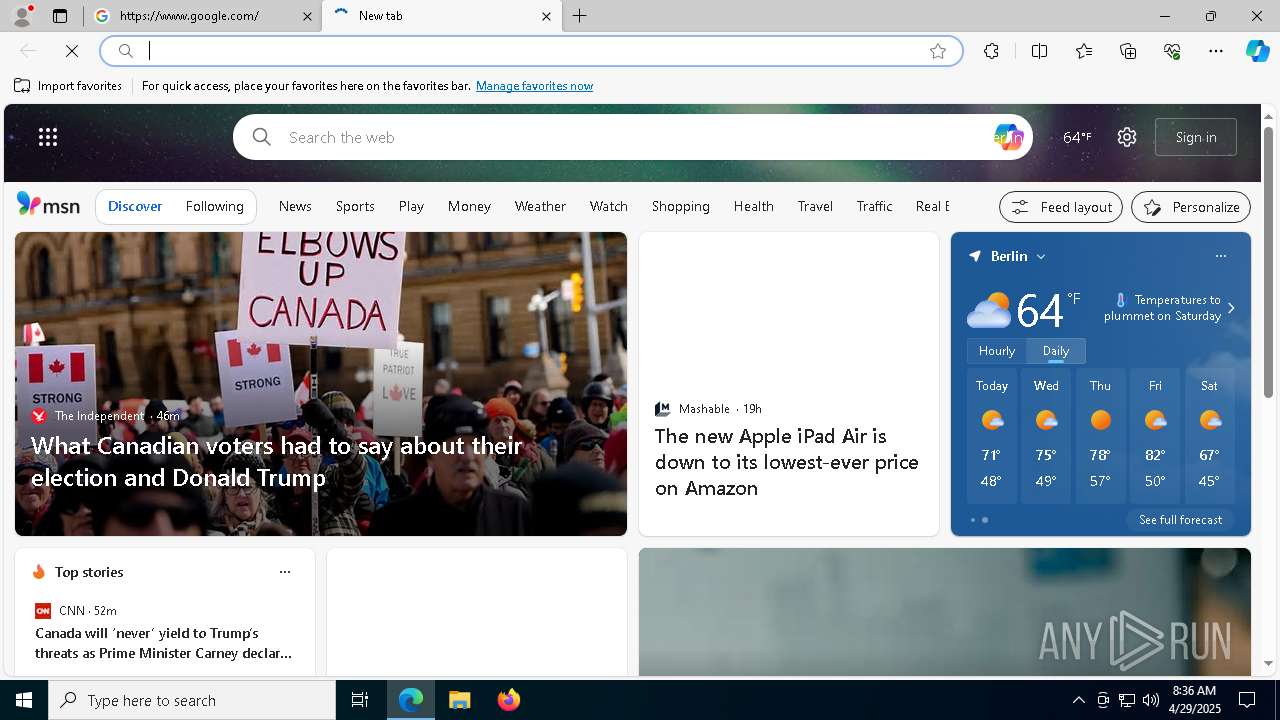Open the Apple iPad Air article

[x=787, y=462]
